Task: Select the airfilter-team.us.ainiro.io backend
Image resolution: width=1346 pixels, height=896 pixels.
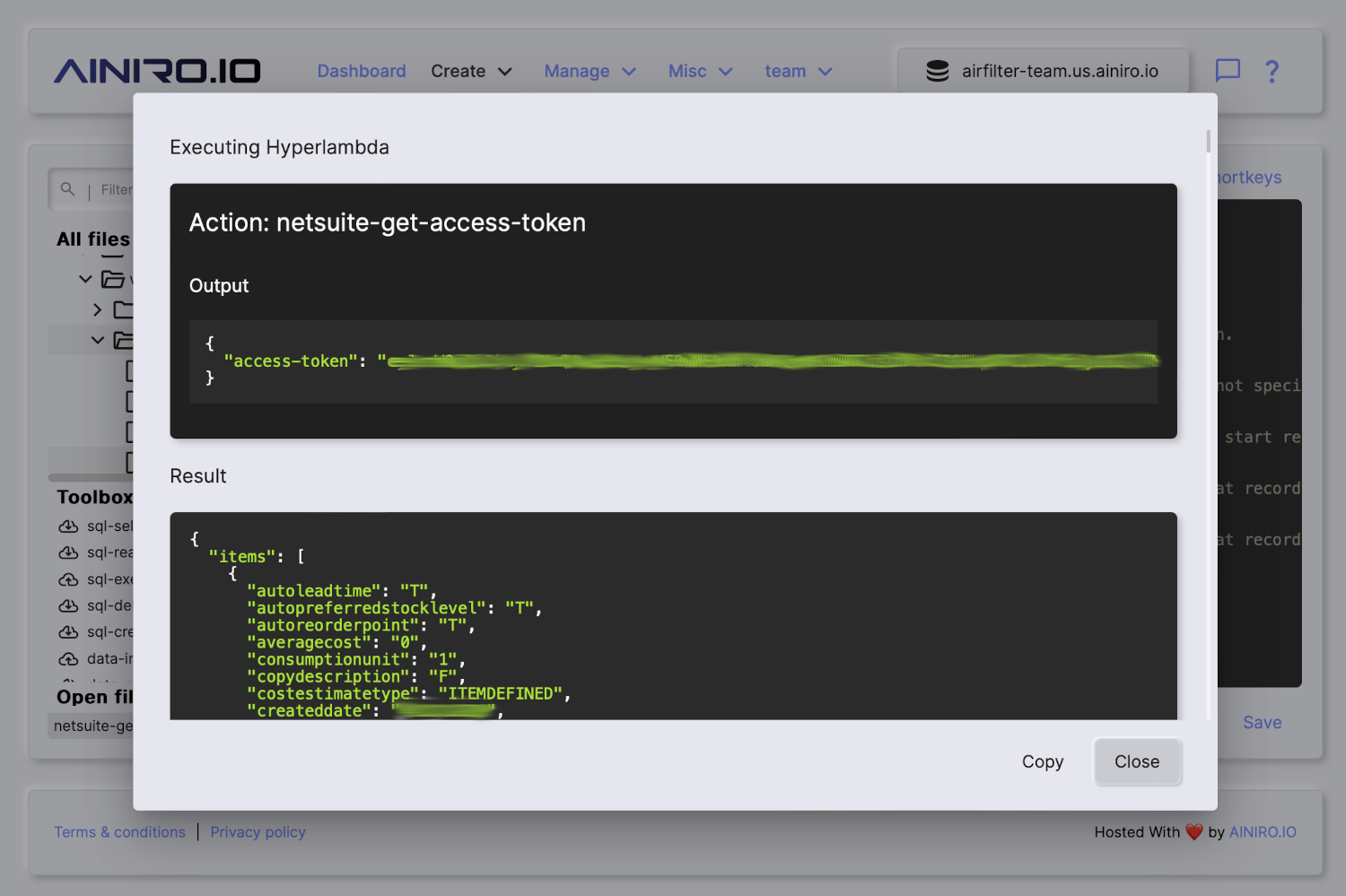Action: 1044,71
